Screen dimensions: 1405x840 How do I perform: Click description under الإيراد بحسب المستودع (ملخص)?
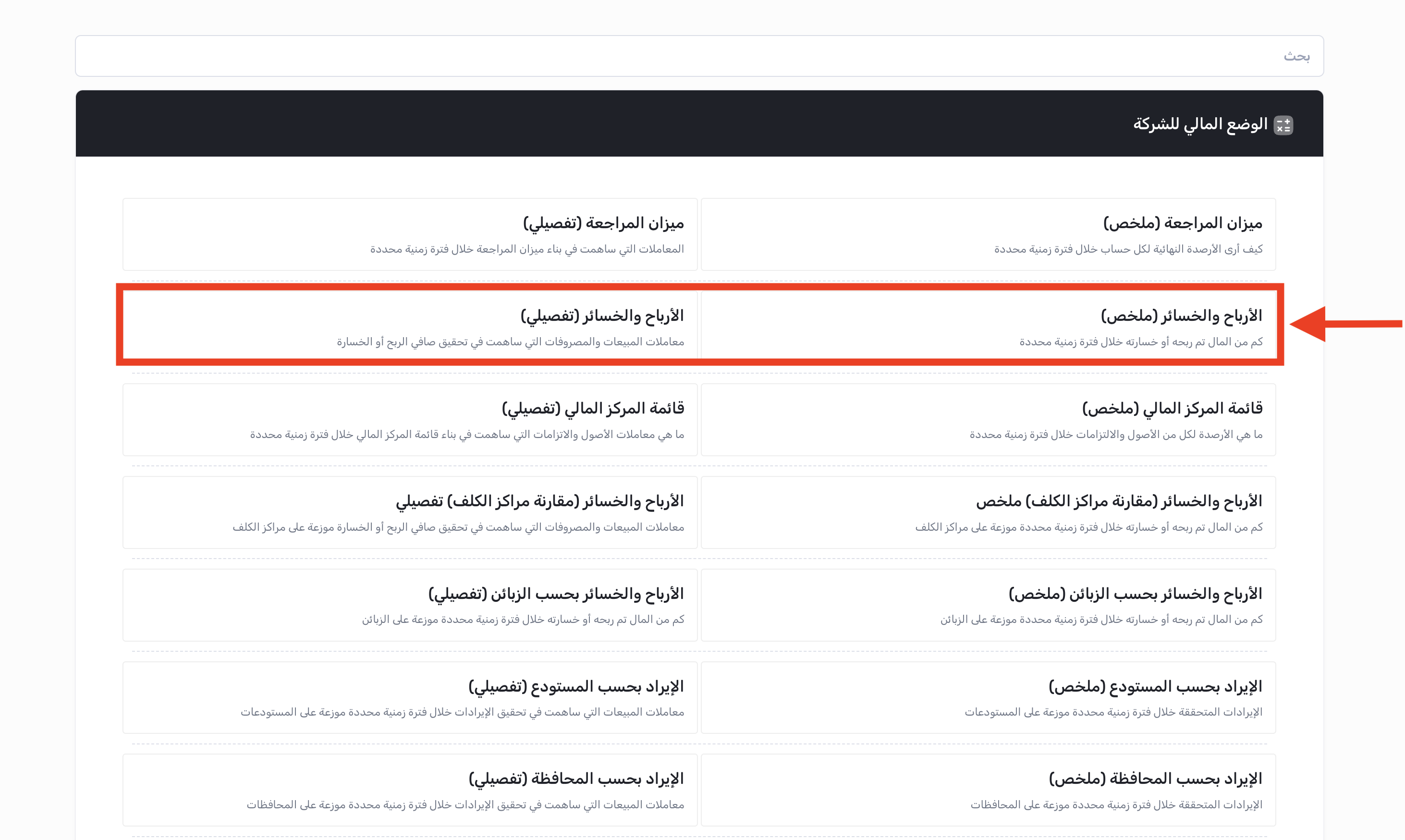[x=1113, y=712]
